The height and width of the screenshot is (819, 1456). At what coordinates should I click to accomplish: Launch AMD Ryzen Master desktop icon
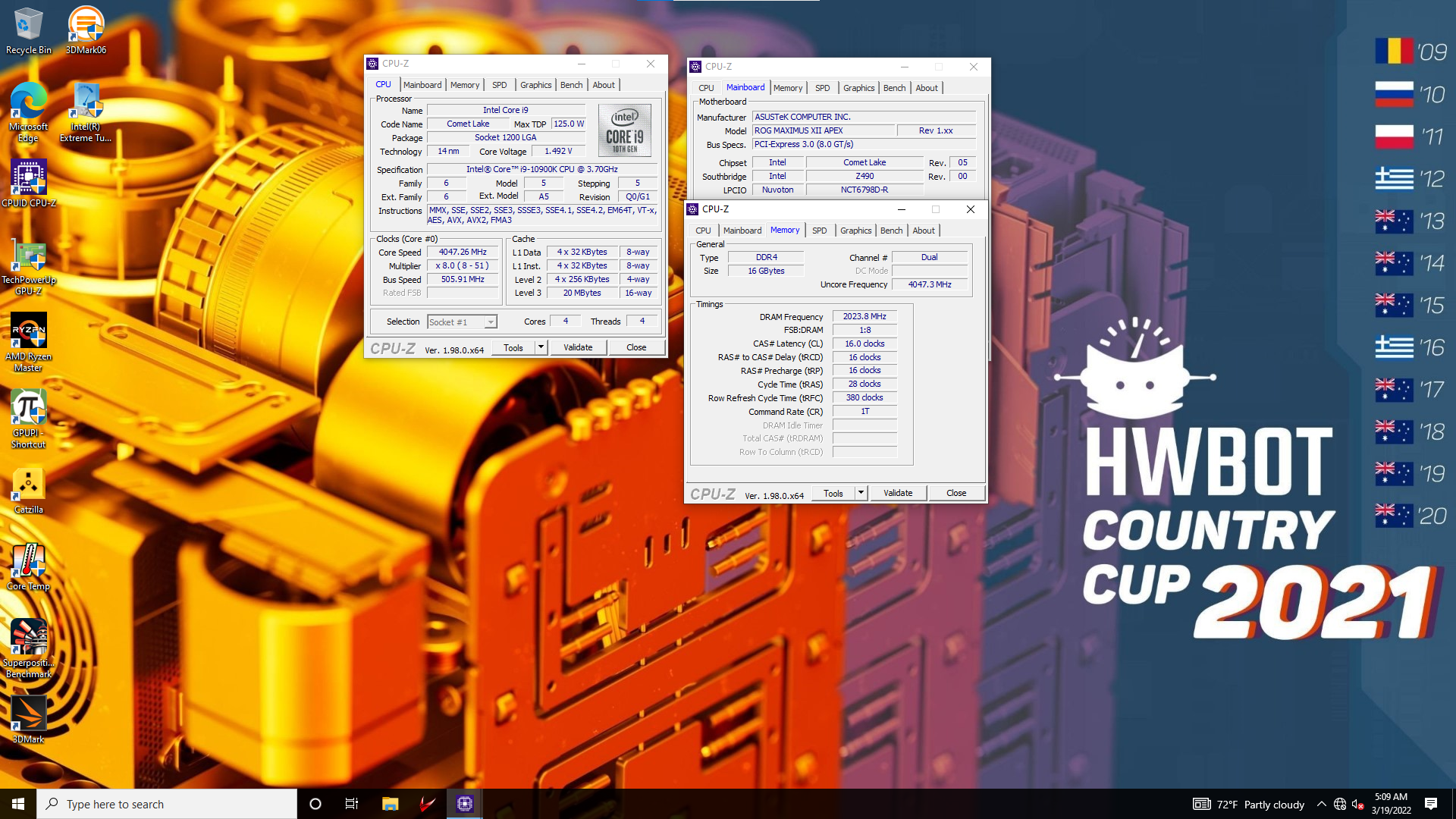coord(28,343)
